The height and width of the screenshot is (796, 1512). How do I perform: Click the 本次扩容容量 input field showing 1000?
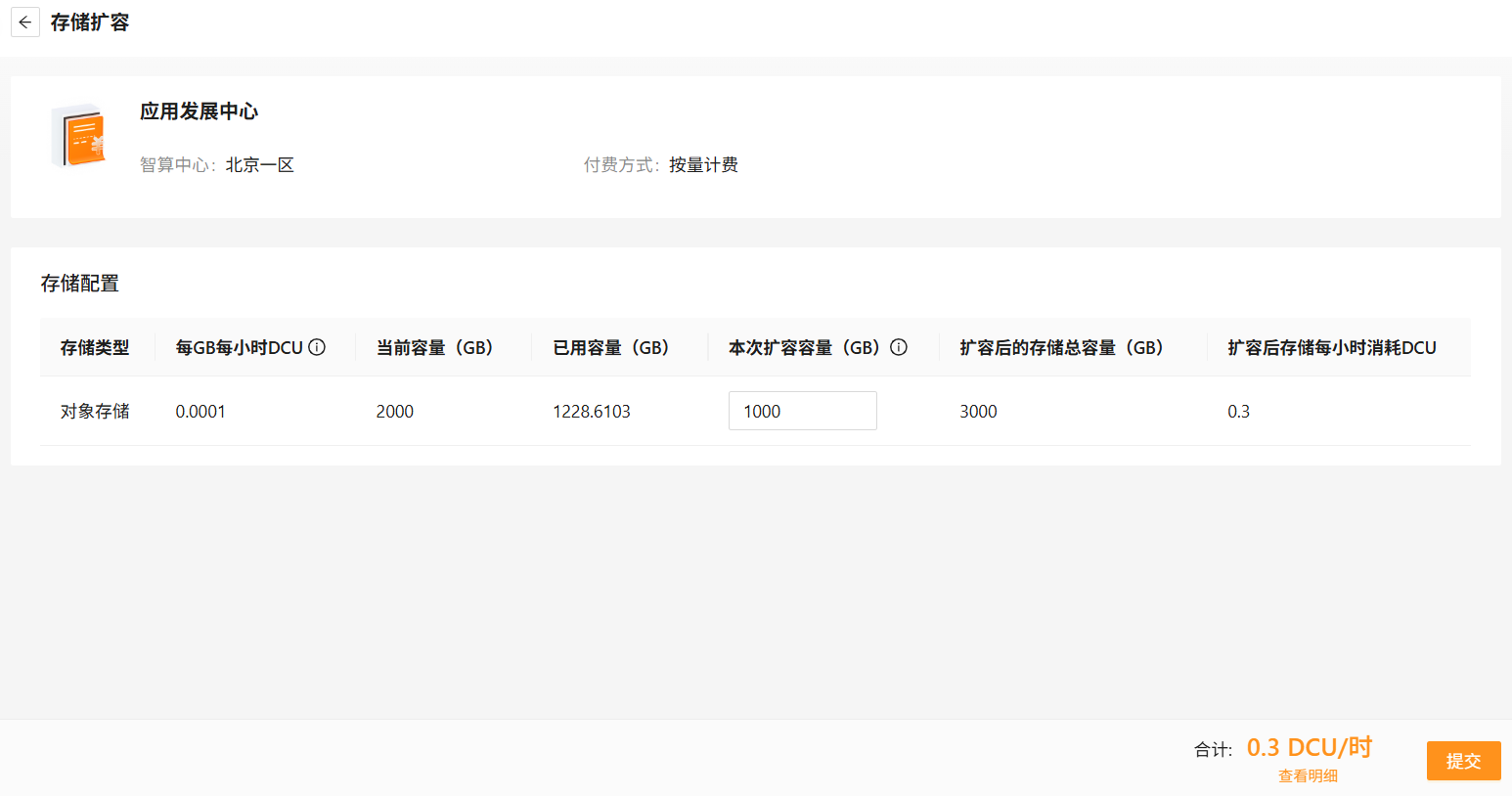[802, 411]
